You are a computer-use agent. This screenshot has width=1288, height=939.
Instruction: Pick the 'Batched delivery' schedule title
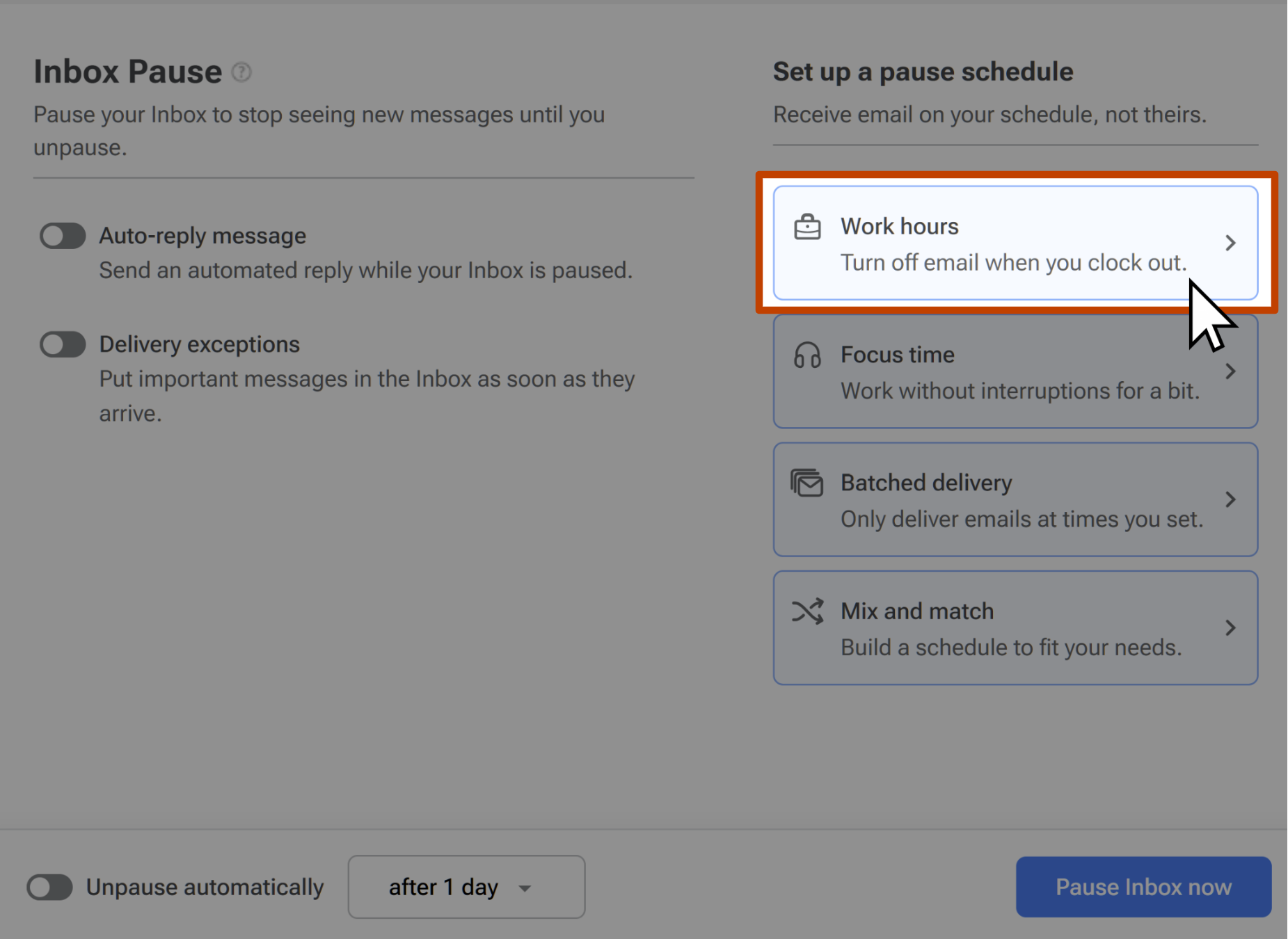tap(926, 483)
